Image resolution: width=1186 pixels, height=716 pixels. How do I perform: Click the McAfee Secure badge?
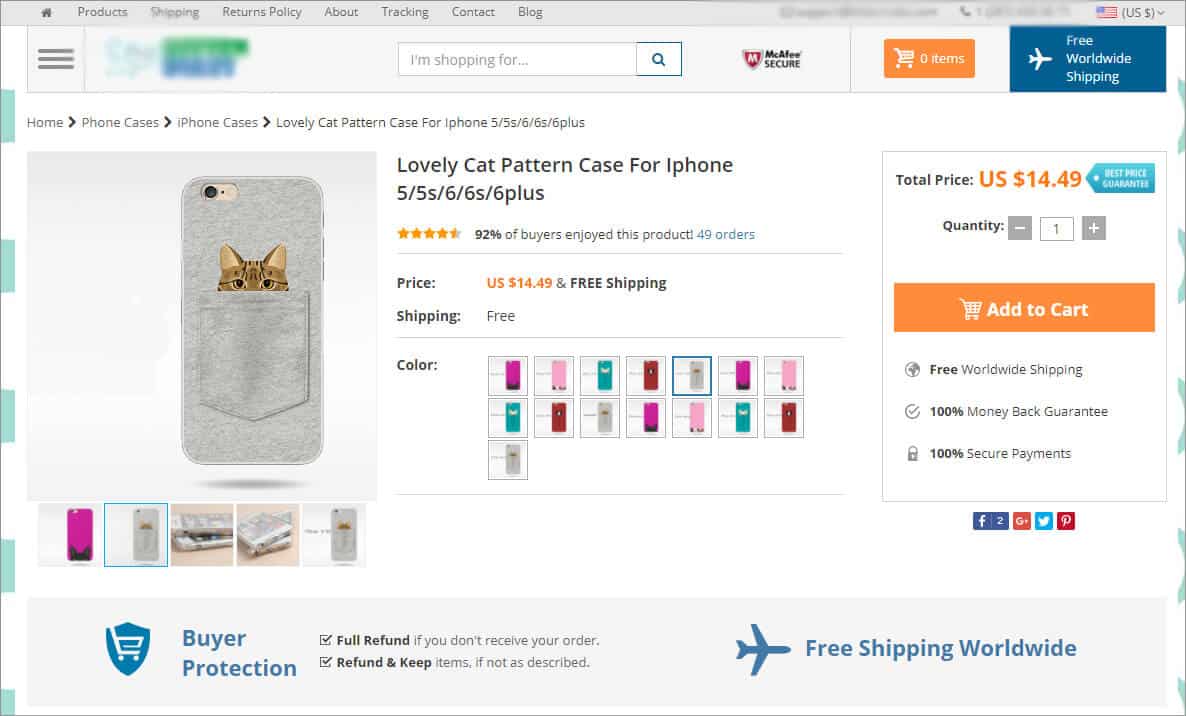[771, 58]
